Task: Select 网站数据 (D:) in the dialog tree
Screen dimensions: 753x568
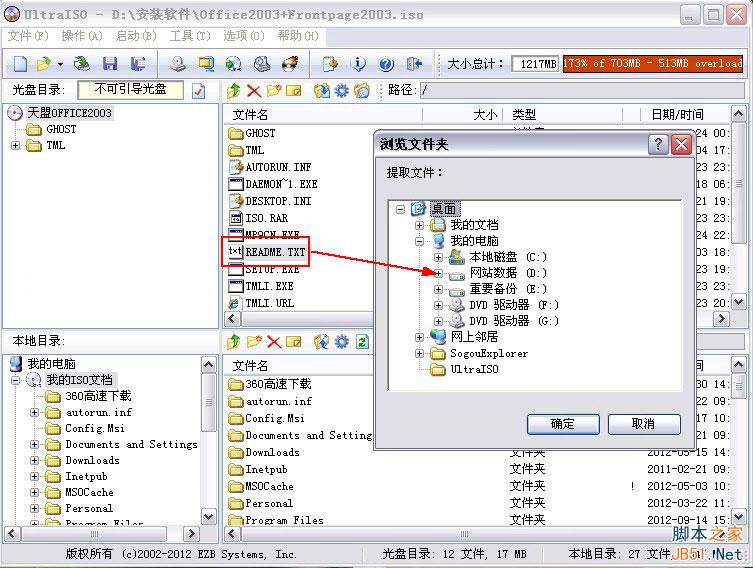Action: click(508, 273)
